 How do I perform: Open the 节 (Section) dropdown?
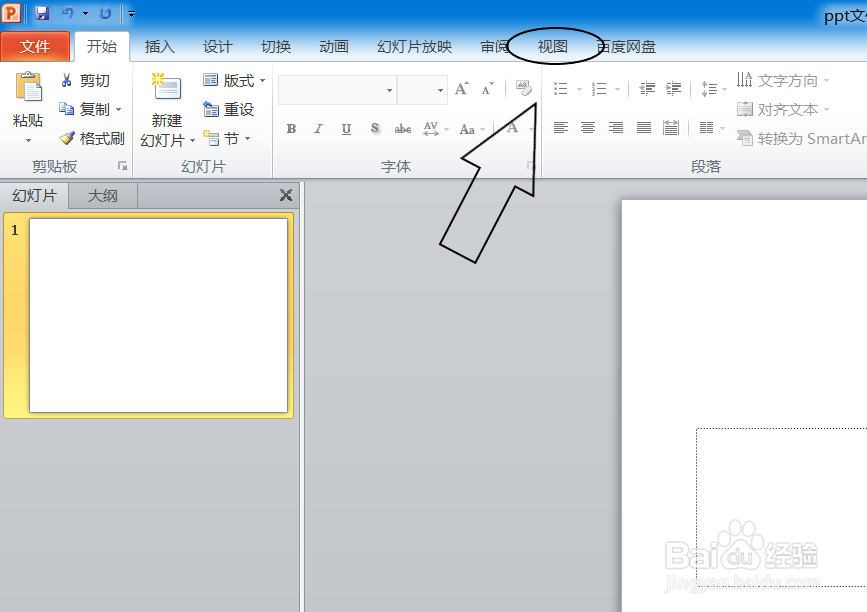point(227,138)
